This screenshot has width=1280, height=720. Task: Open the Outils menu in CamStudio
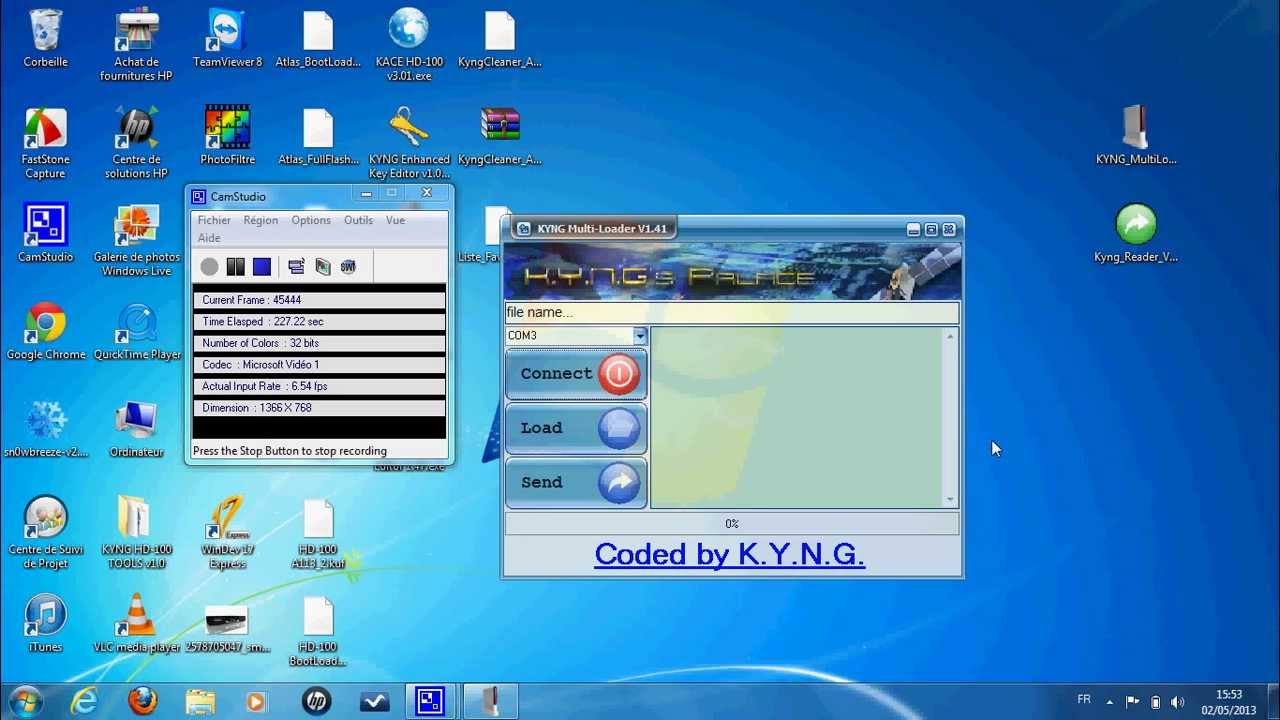[x=358, y=220]
